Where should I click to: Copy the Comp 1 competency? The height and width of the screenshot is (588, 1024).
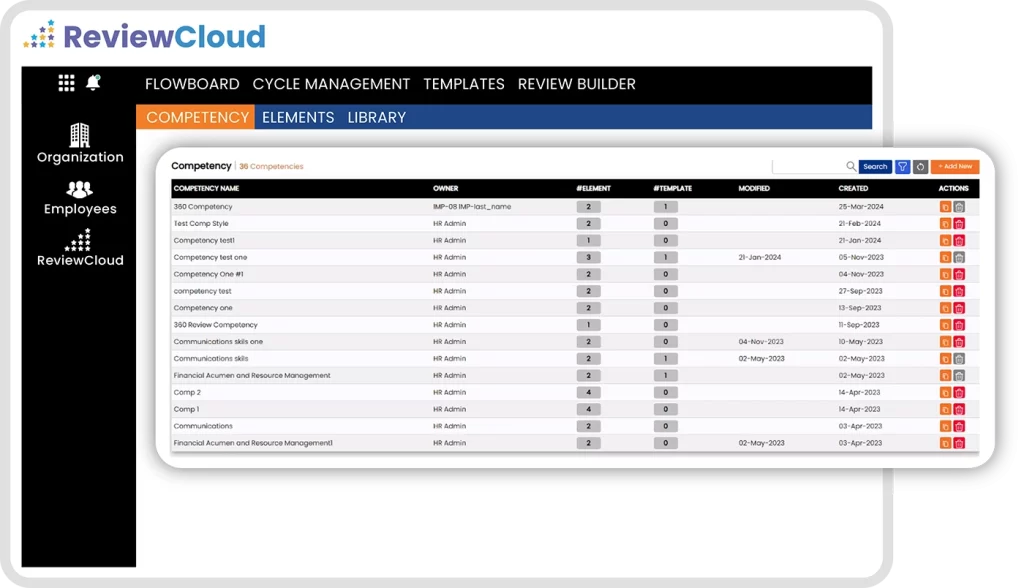[x=944, y=410]
